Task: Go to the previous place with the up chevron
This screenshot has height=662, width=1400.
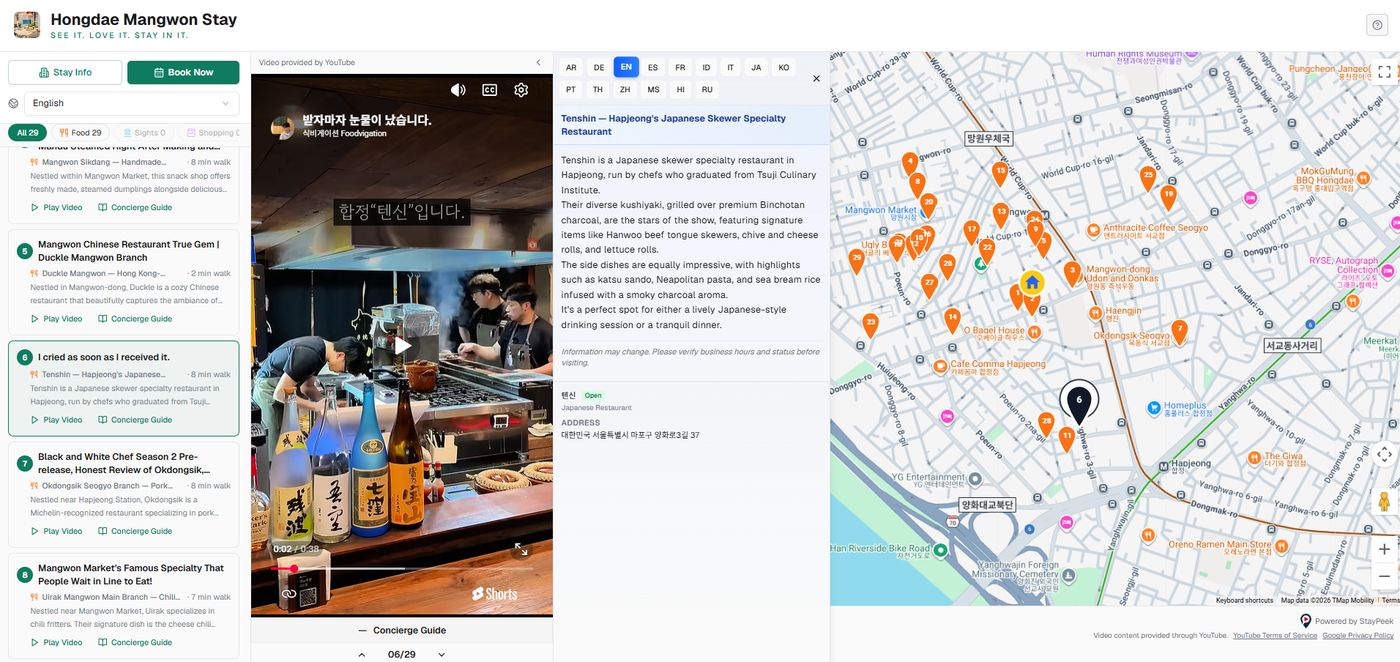Action: tap(362, 654)
